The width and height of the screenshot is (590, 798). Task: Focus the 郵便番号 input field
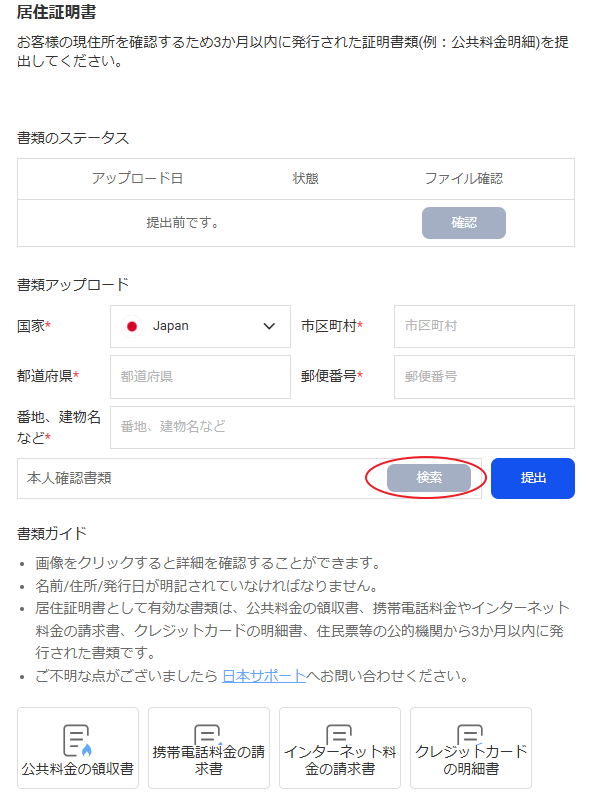click(x=484, y=377)
